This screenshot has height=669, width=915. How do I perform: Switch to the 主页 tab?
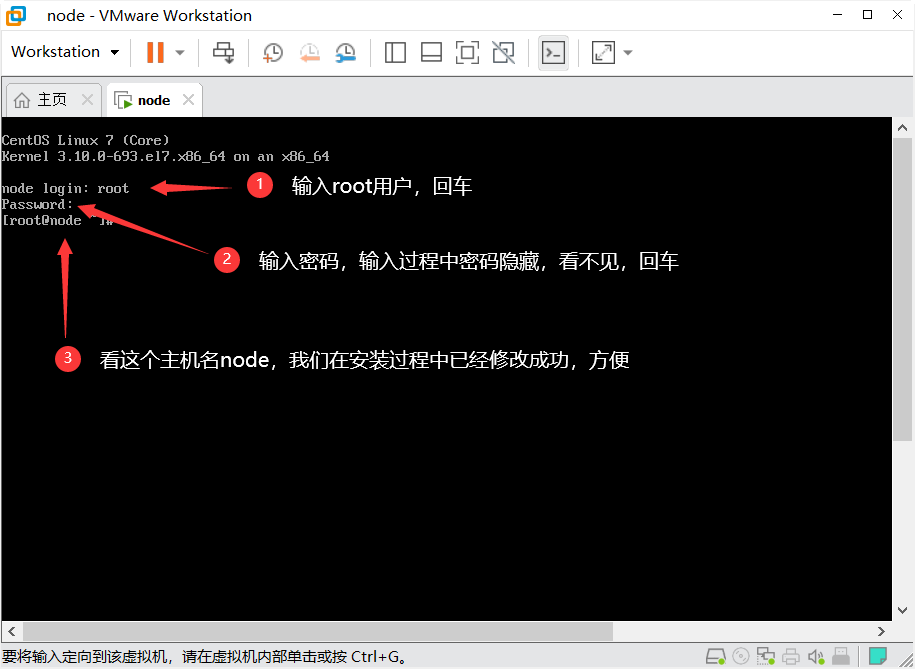52,99
